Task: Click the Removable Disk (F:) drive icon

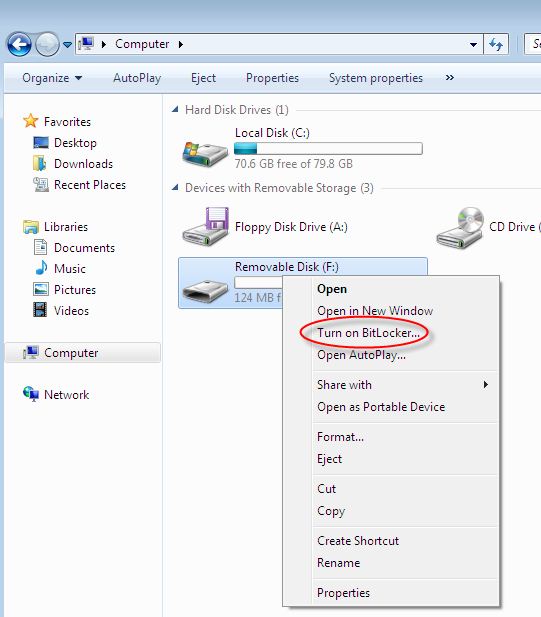Action: (205, 290)
